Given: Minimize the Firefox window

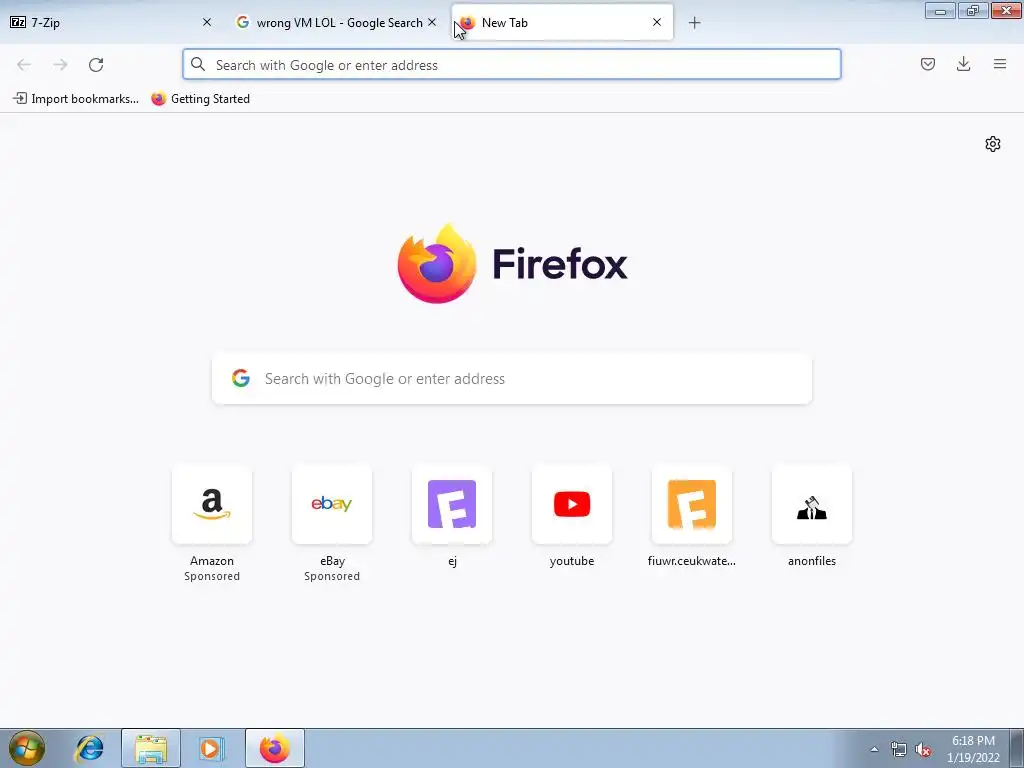Looking at the screenshot, I should [x=940, y=10].
